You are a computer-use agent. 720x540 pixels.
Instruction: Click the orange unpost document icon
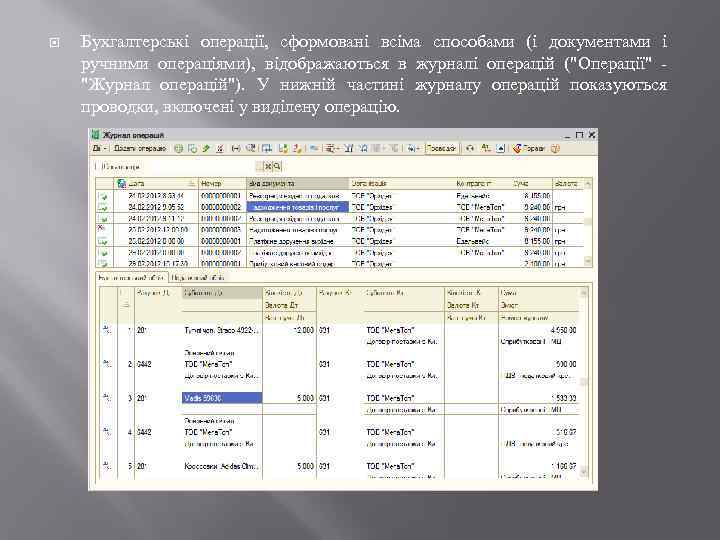tap(298, 149)
